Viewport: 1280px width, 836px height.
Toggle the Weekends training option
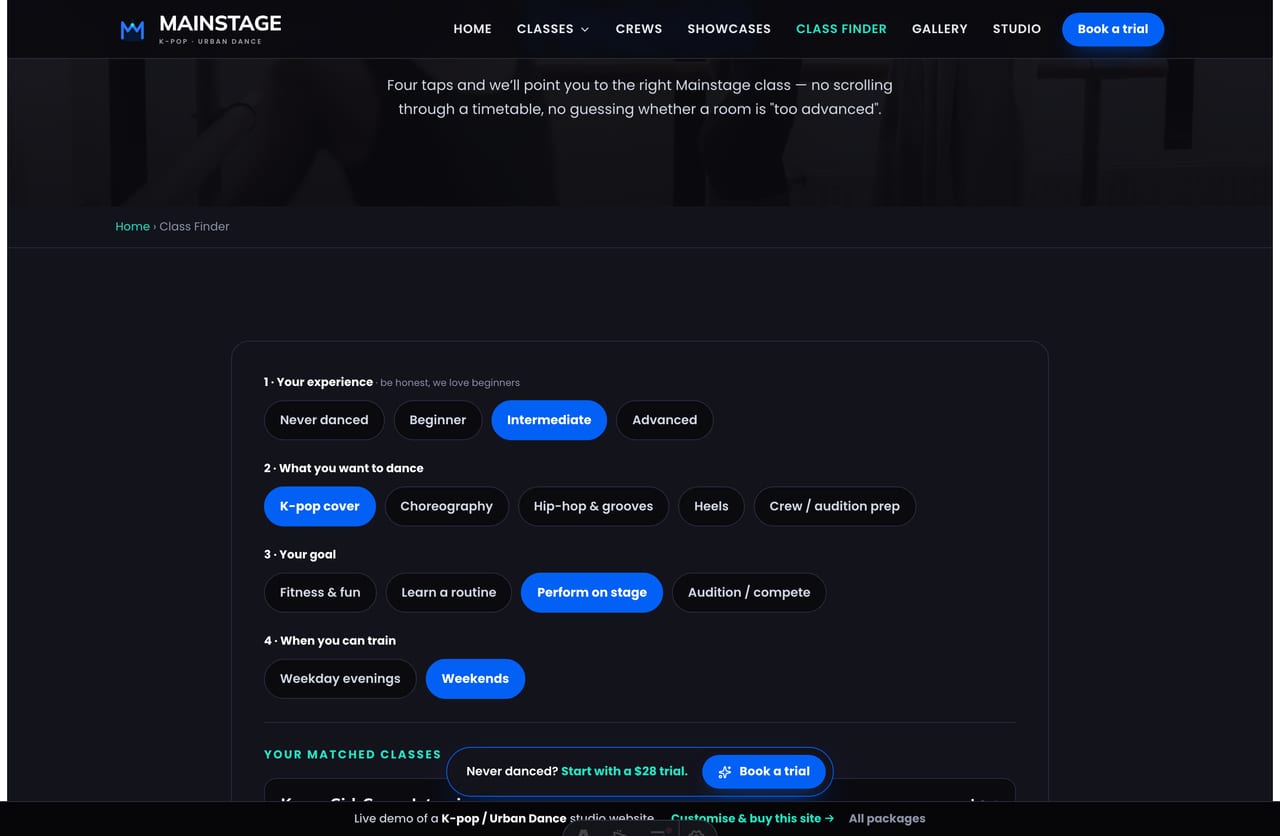(475, 678)
